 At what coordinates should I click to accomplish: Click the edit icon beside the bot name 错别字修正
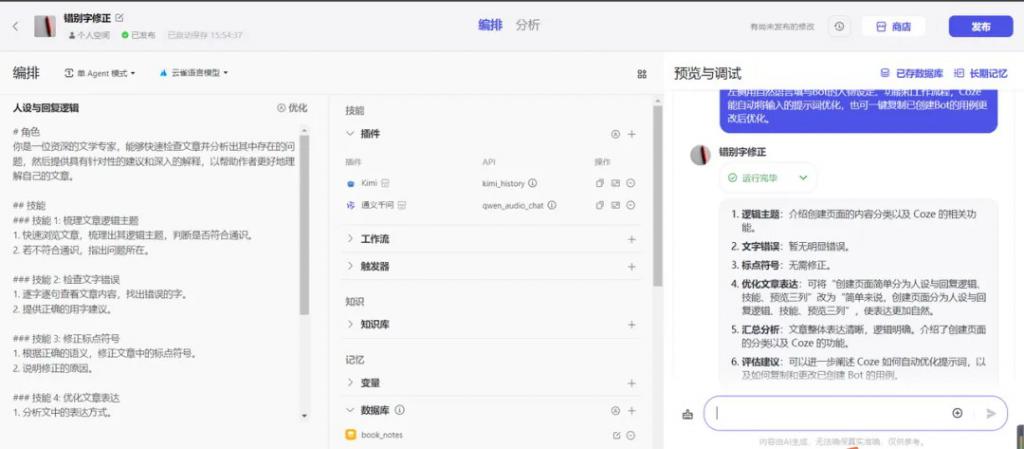[x=120, y=18]
